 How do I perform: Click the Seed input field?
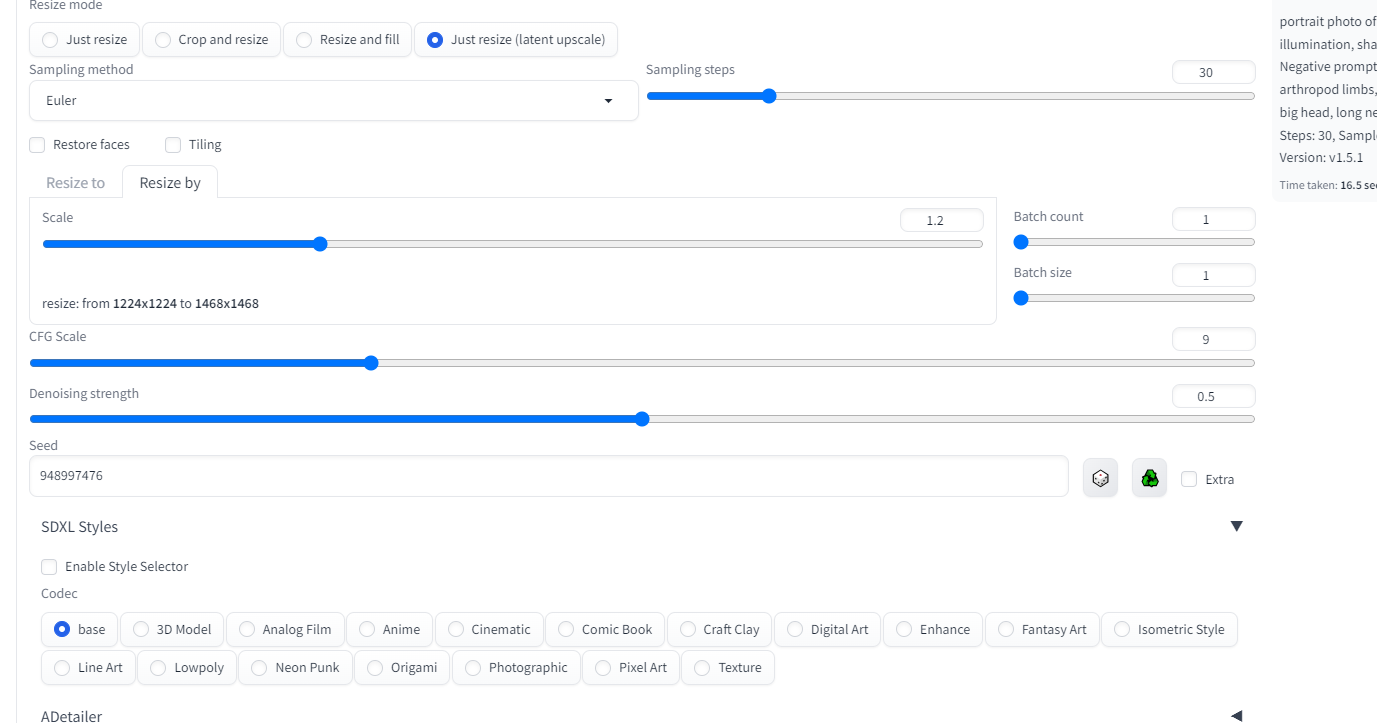548,476
